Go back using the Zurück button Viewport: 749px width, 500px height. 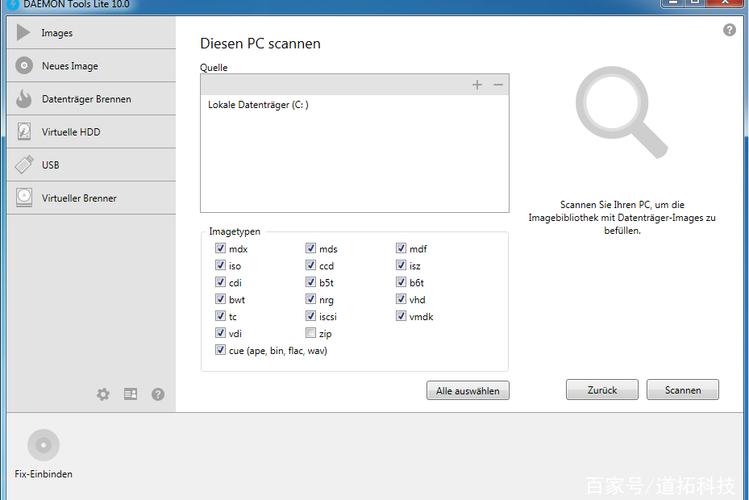tap(602, 390)
